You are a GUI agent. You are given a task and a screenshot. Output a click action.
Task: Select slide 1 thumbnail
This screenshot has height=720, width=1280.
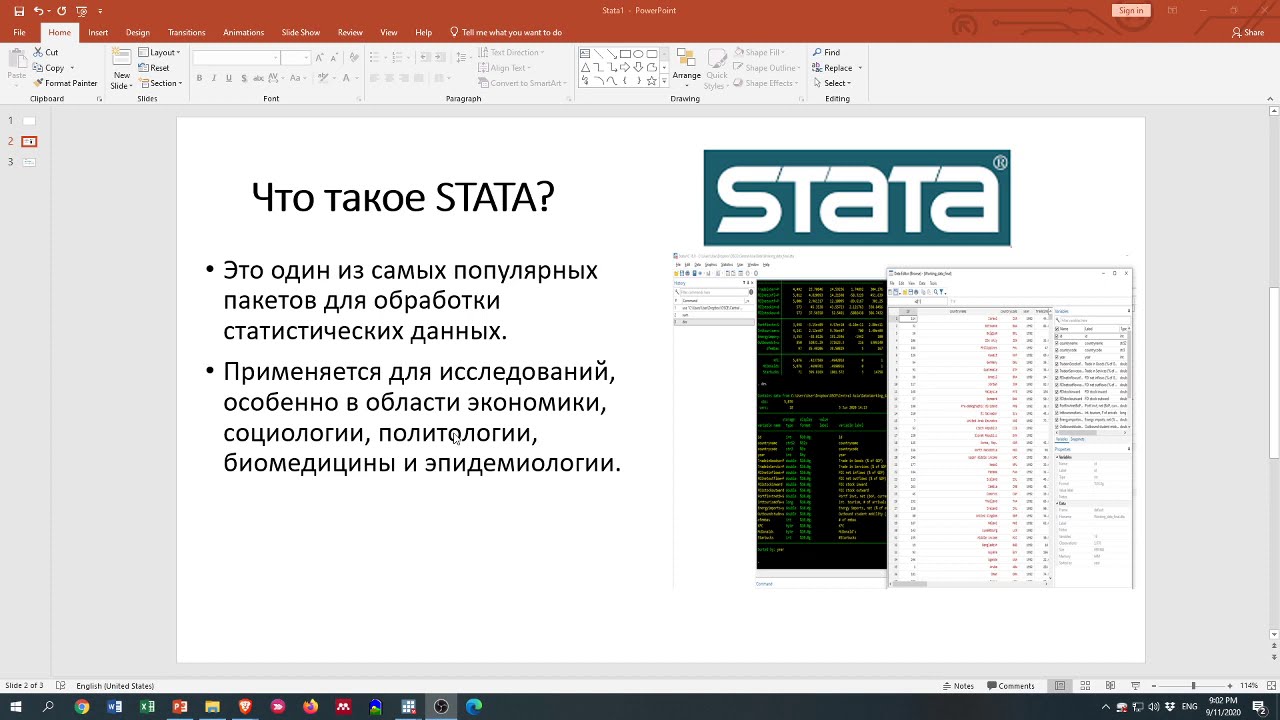tap(29, 121)
